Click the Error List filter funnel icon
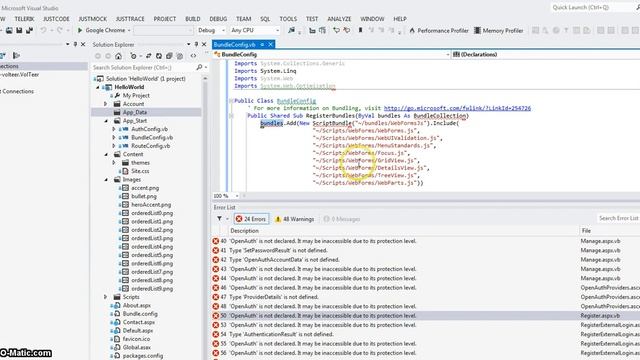This screenshot has width=640, height=360. (x=220, y=219)
